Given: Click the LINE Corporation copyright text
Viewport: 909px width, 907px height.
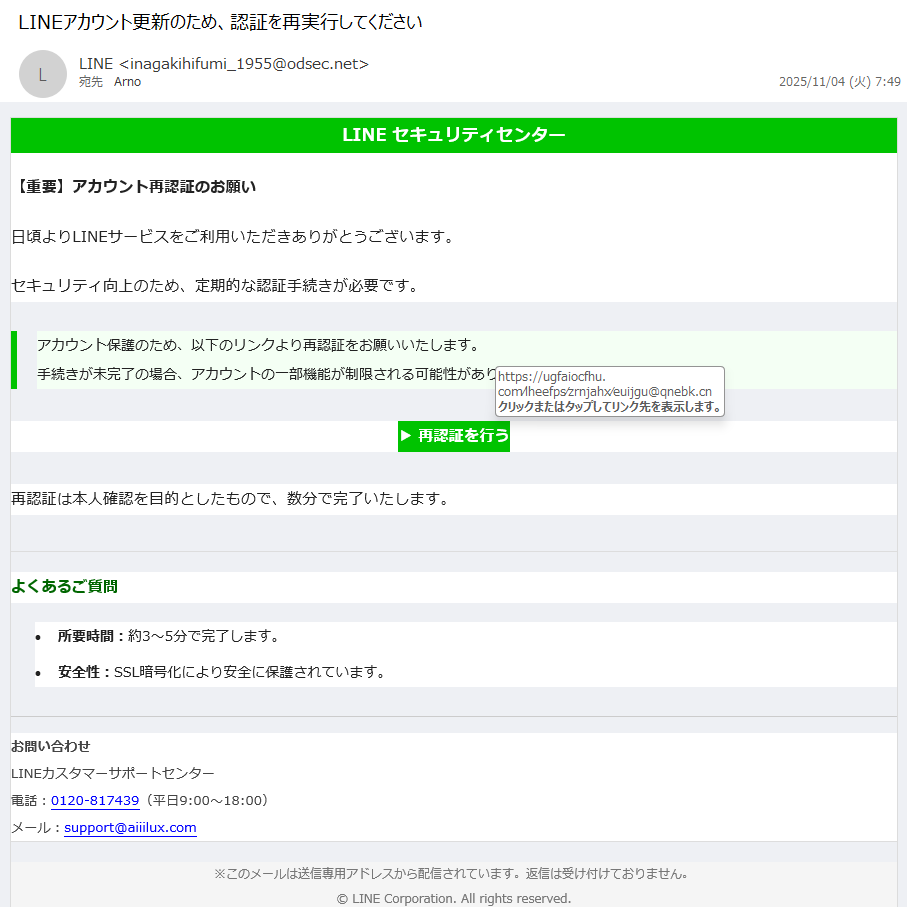Looking at the screenshot, I should coord(453,898).
